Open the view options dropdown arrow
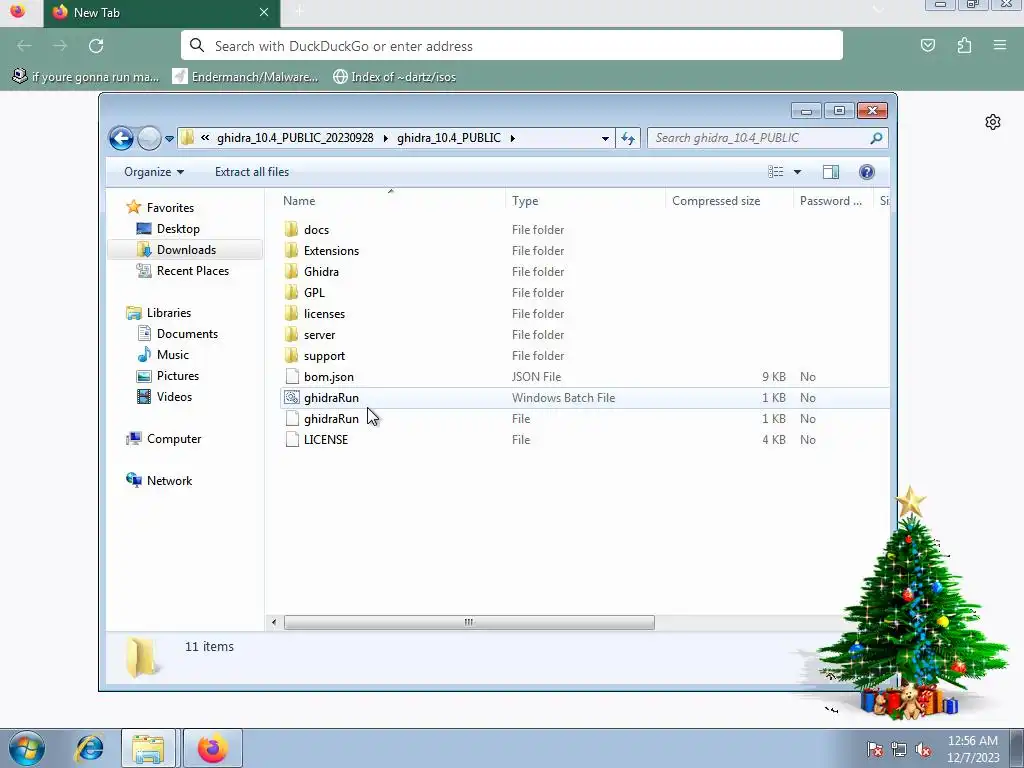The image size is (1024, 768). tap(797, 172)
